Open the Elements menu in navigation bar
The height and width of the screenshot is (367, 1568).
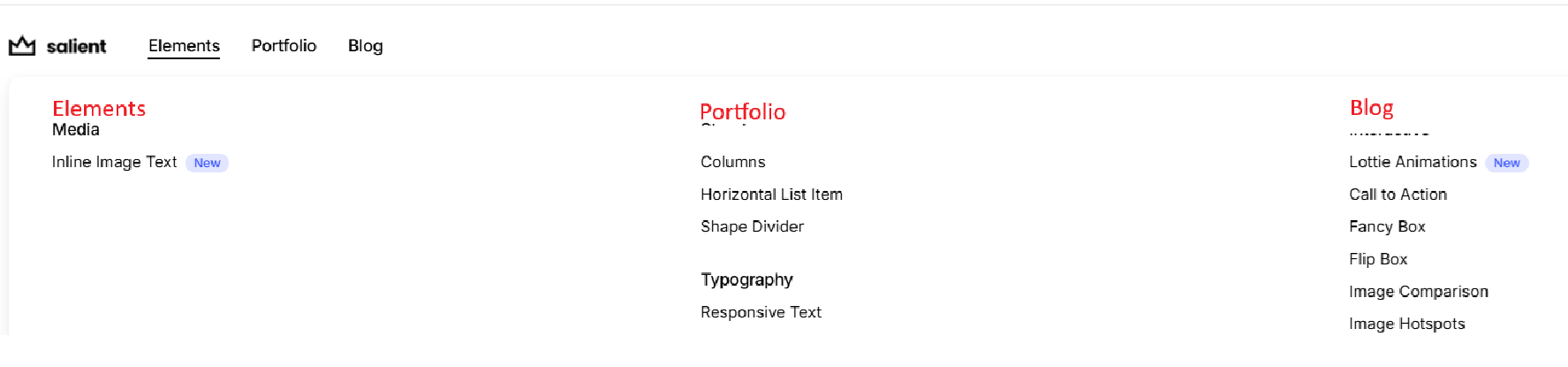click(184, 46)
